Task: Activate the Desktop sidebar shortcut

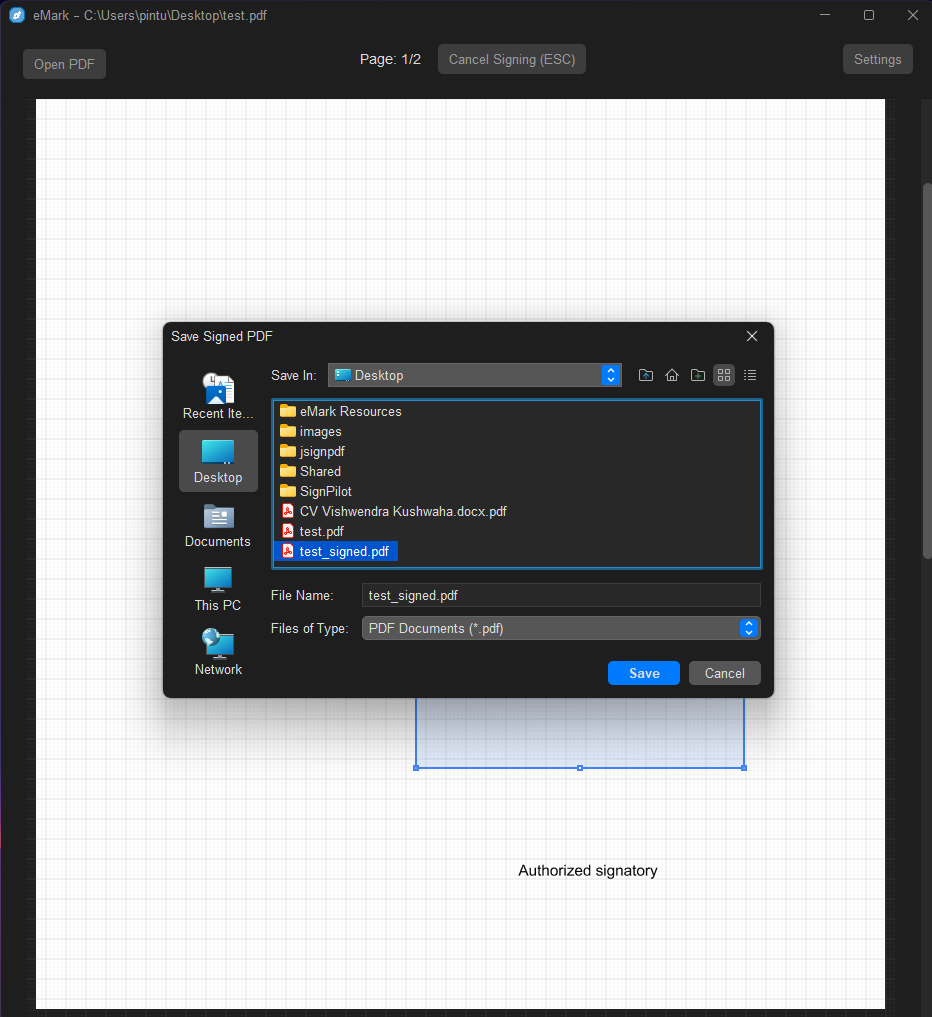Action: (x=218, y=460)
